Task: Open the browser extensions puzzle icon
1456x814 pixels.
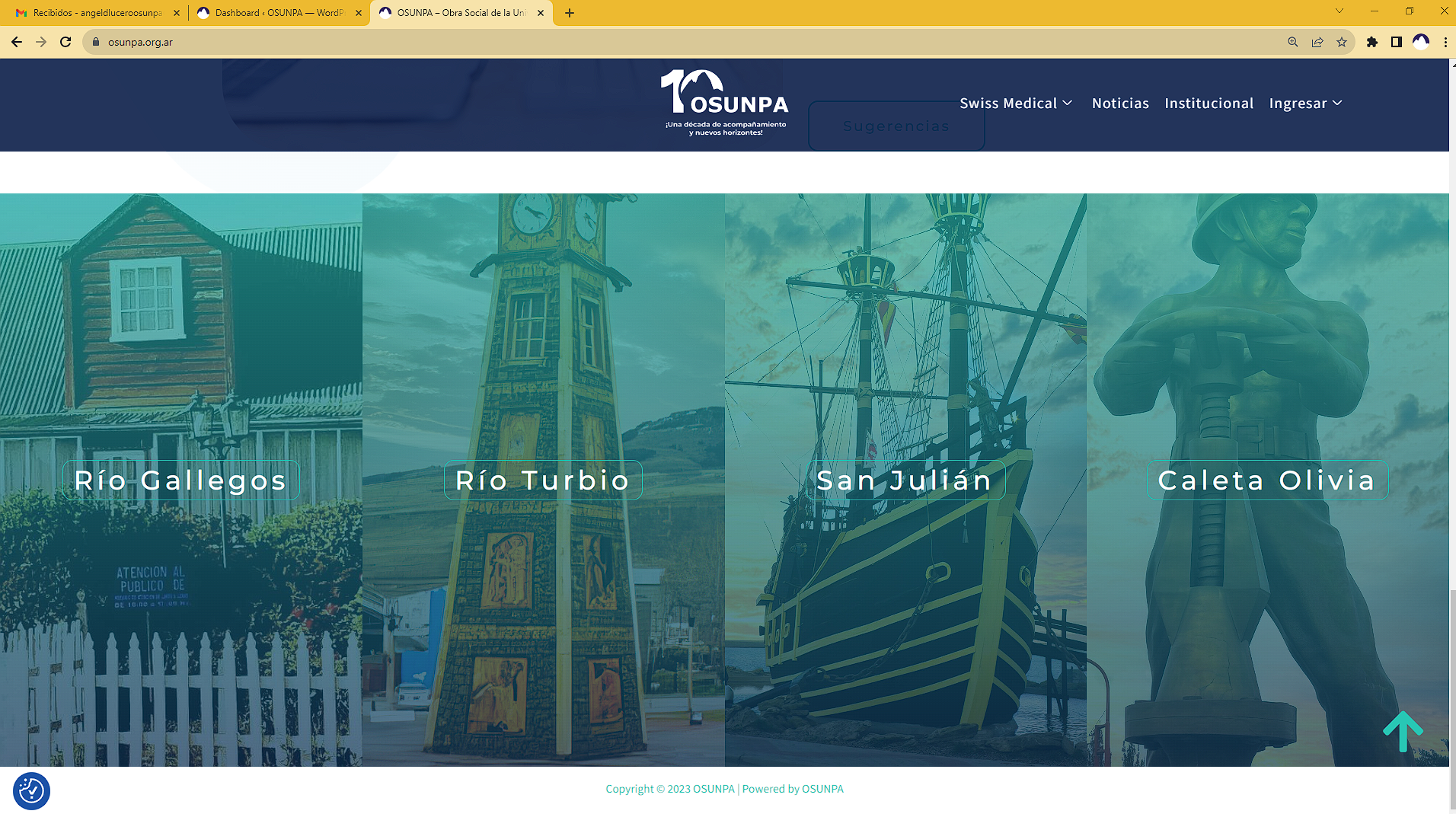Action: point(1372,42)
